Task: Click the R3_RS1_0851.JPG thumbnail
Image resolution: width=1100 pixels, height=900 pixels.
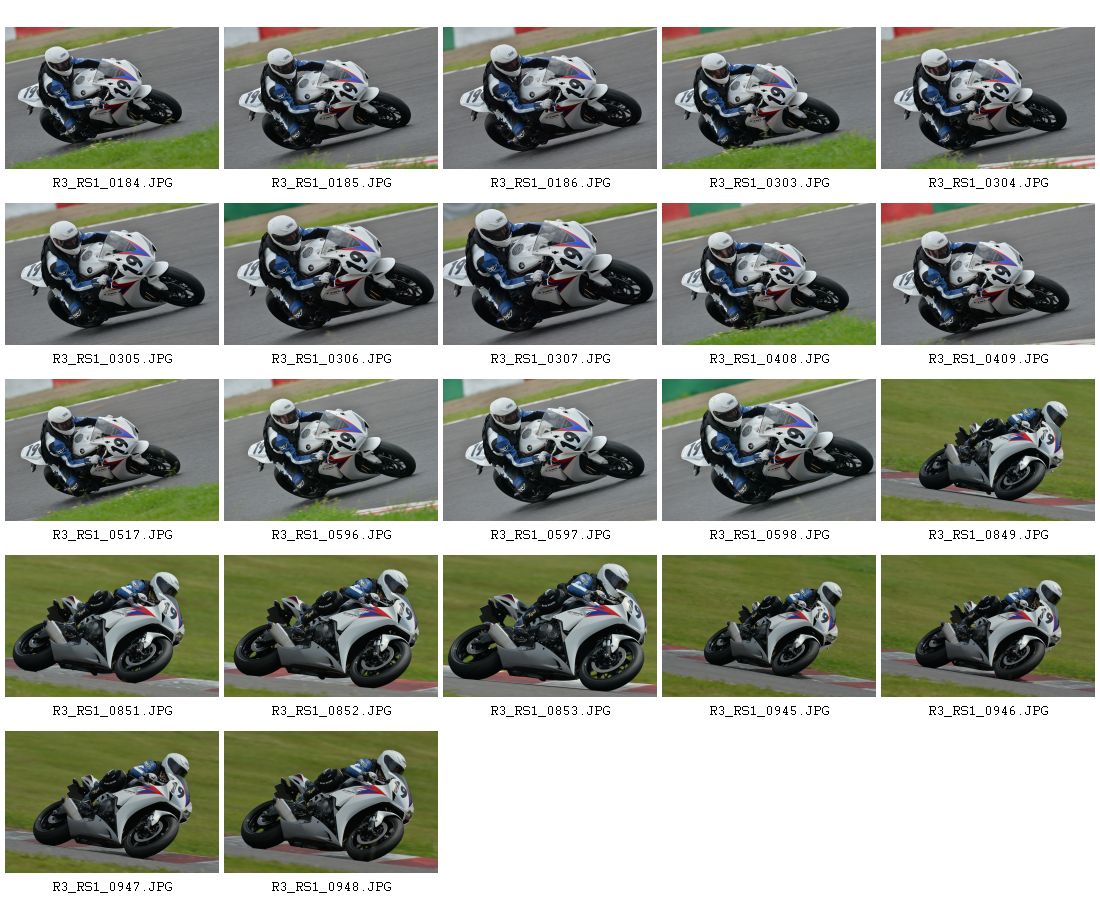Action: tap(112, 626)
